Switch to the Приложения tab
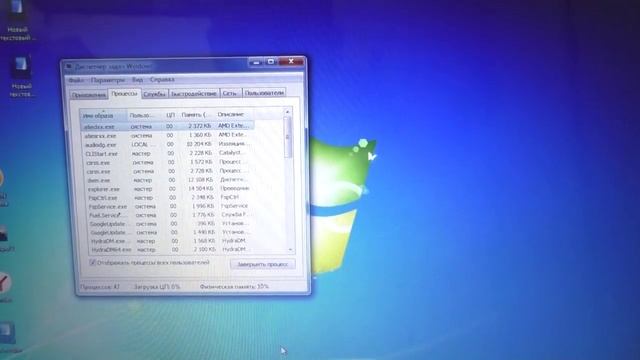The image size is (640, 360). tap(89, 95)
